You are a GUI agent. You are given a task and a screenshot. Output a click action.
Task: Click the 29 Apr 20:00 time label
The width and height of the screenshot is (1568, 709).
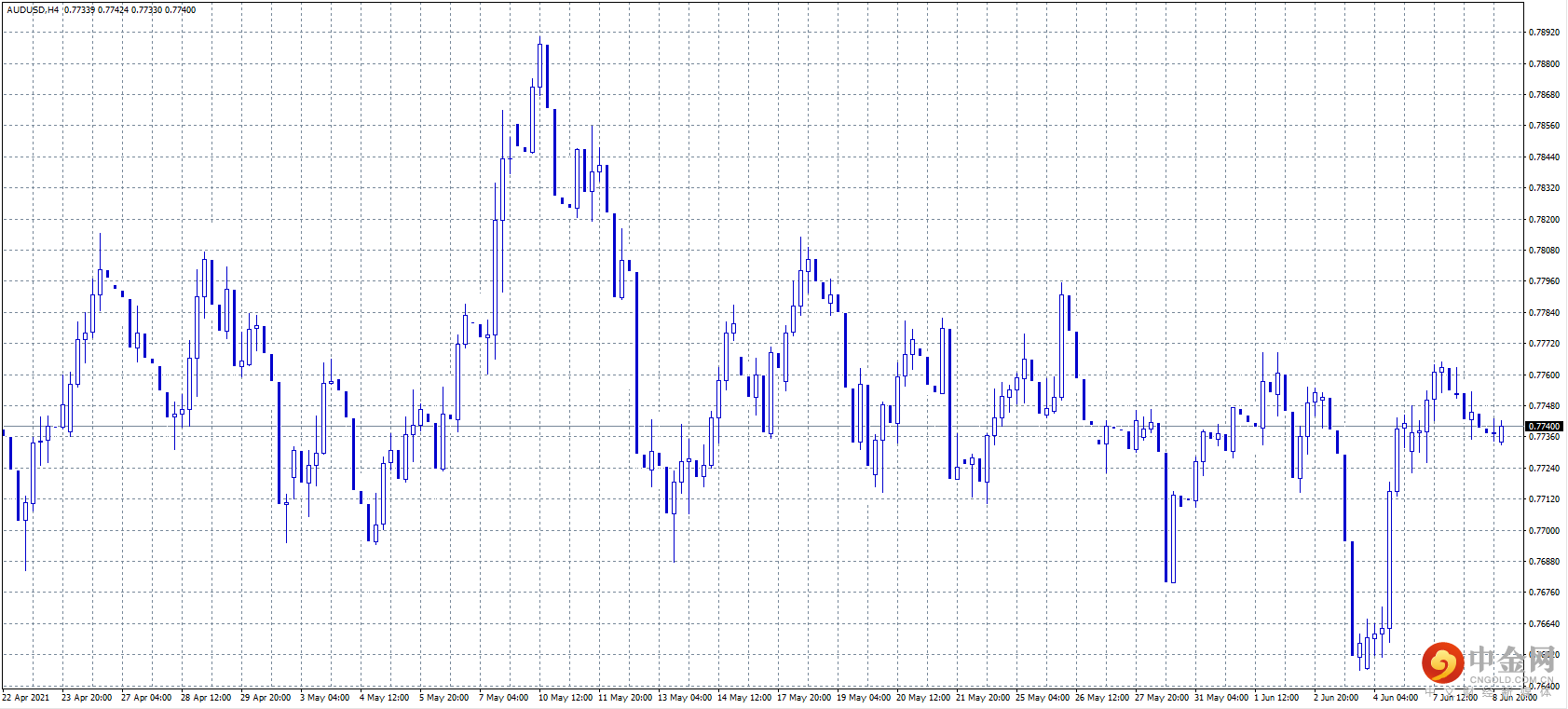pos(266,698)
